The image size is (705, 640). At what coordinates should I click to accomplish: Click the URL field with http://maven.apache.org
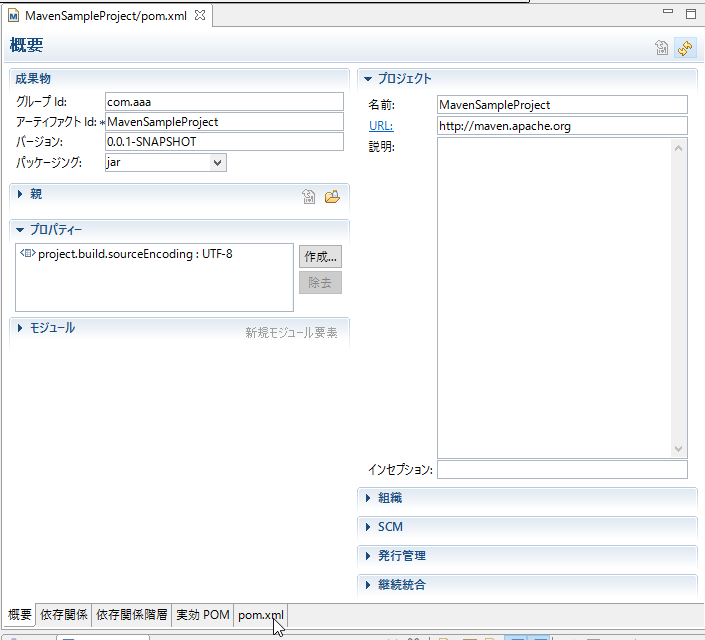562,126
